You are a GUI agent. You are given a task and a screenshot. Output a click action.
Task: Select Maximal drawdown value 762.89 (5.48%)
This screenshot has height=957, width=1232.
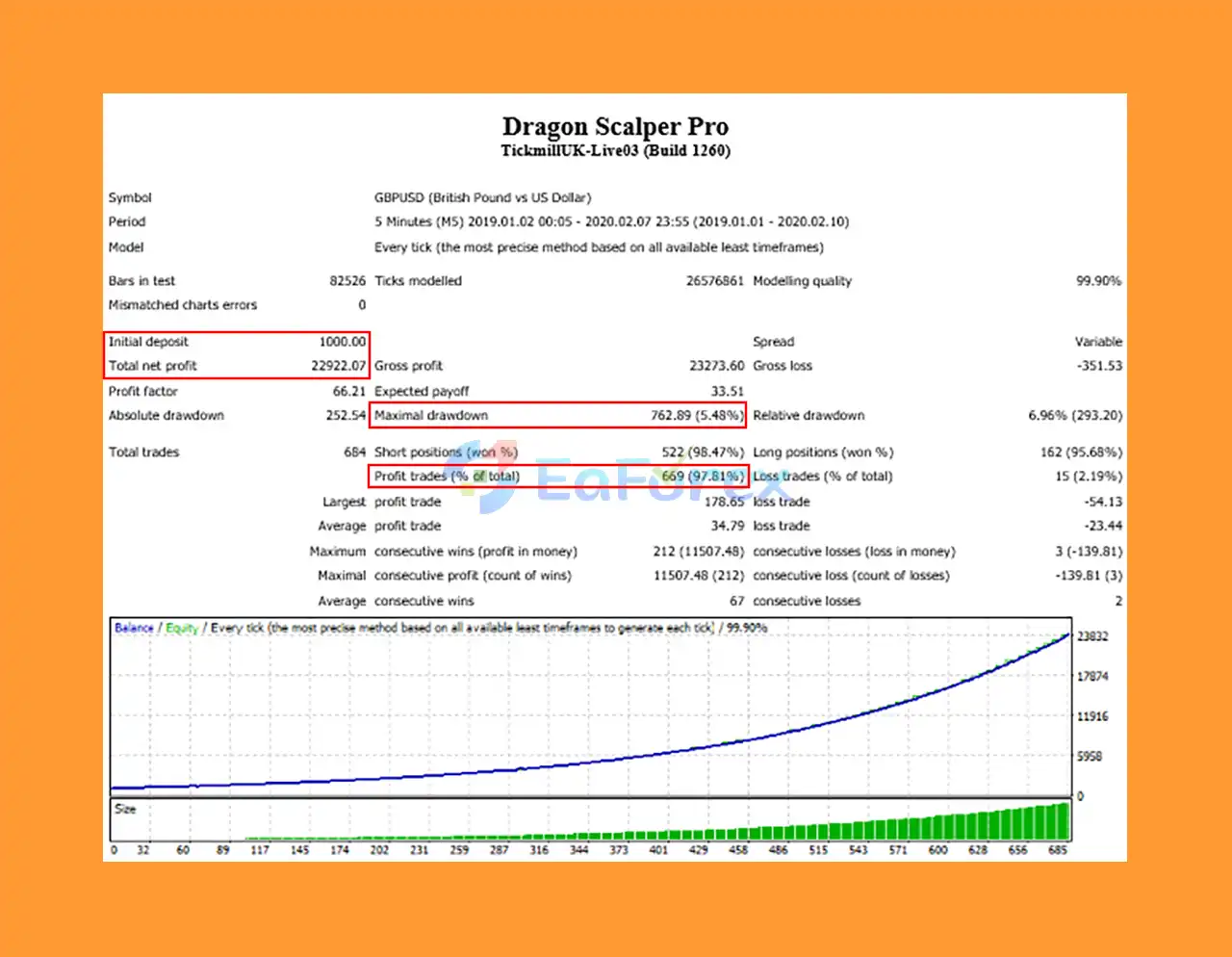click(697, 416)
